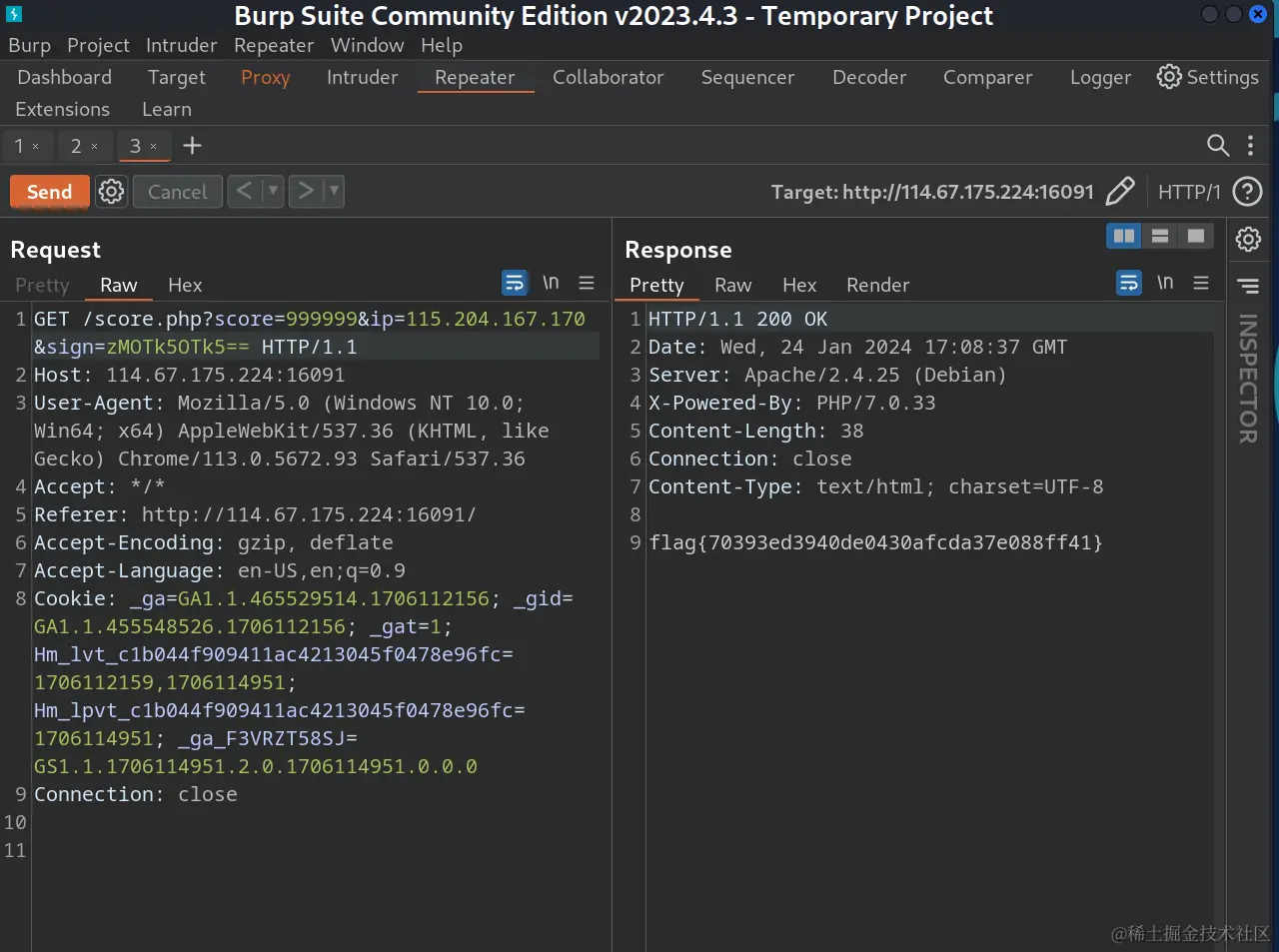Switch to Dashboard tab
This screenshot has width=1279, height=952.
[x=65, y=77]
